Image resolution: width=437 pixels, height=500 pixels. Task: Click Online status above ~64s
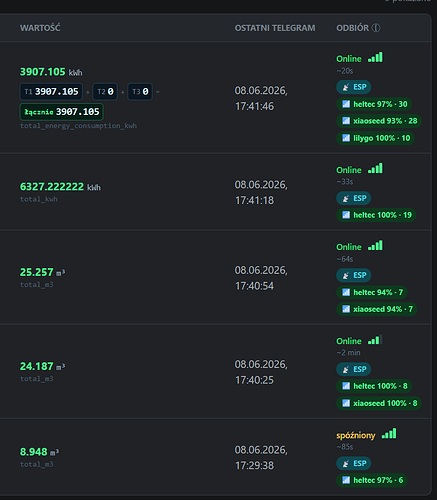click(349, 247)
